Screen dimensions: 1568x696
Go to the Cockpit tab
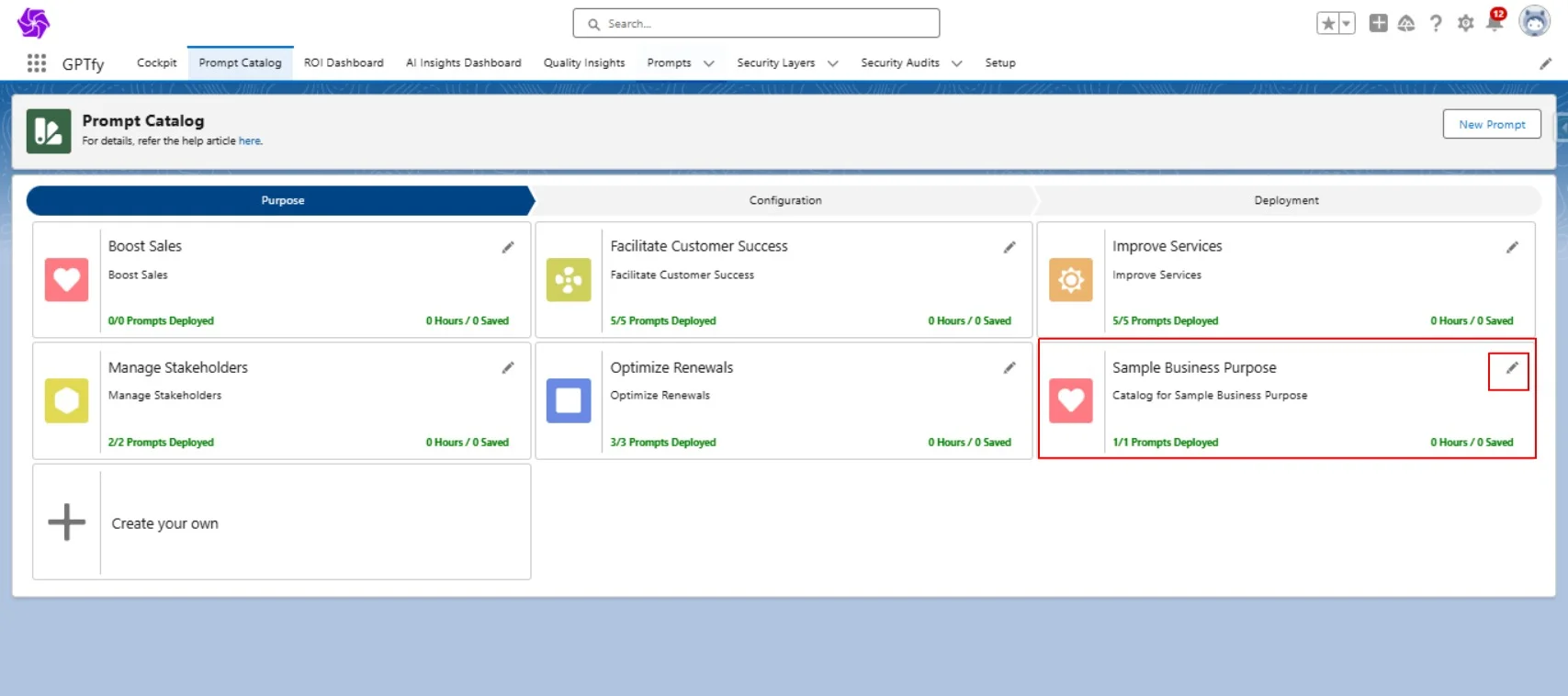coord(156,63)
